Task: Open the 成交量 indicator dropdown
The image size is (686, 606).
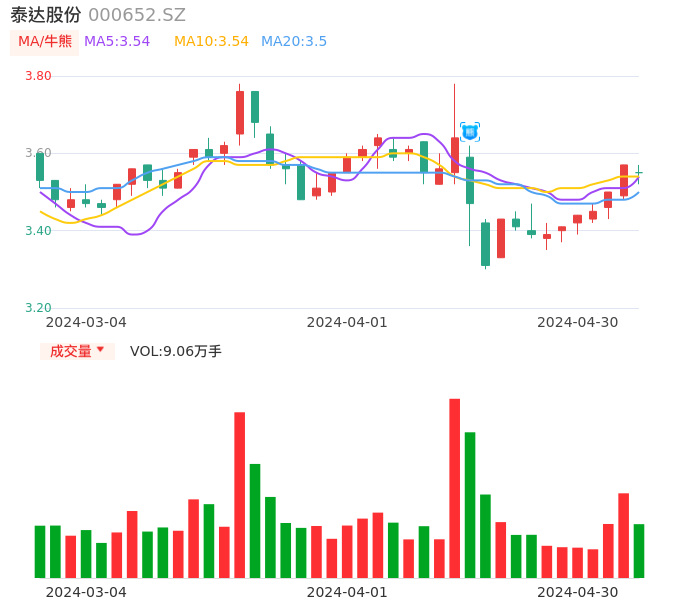Action: (x=77, y=351)
